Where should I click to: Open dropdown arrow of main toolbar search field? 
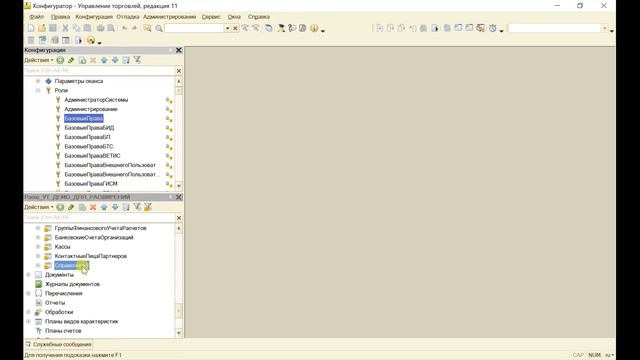[x=227, y=28]
